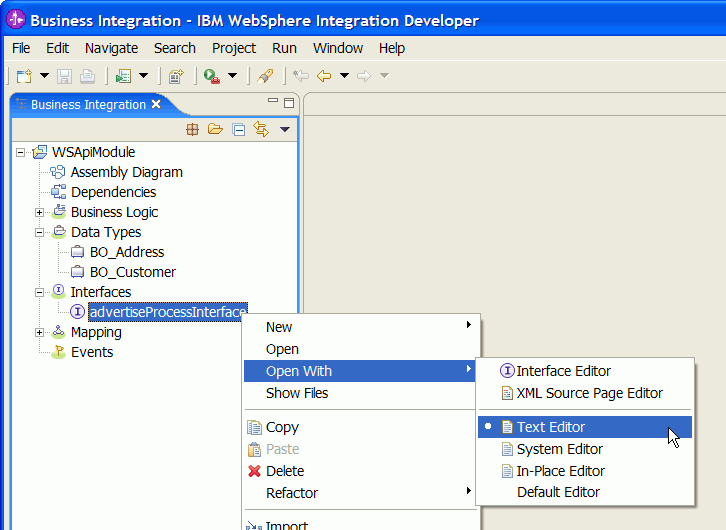
Task: Select Dependencies tree item
Action: coord(113,192)
